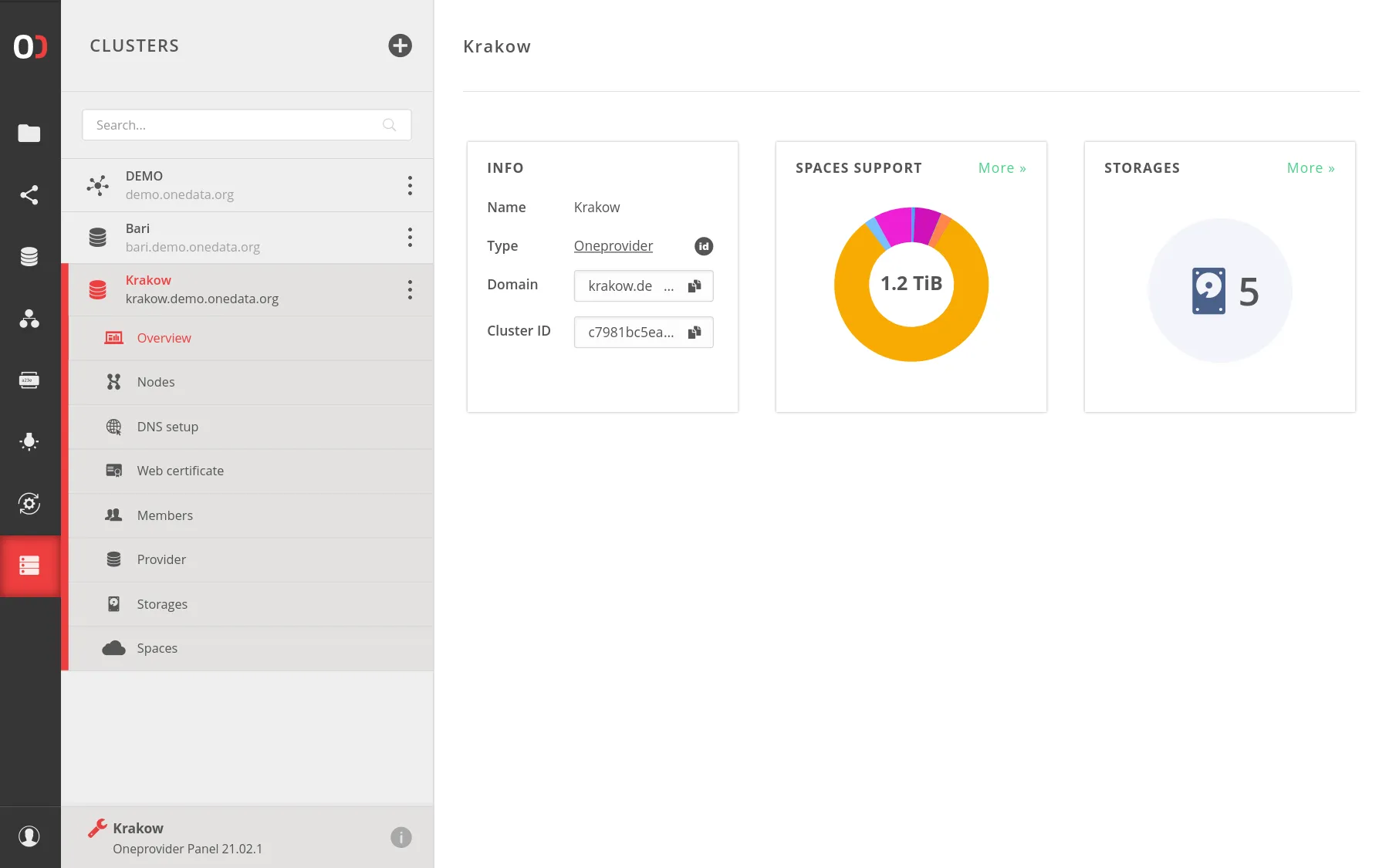Open the Automation section from the sidebar
Viewport: 1389px width, 868px height.
[30, 504]
